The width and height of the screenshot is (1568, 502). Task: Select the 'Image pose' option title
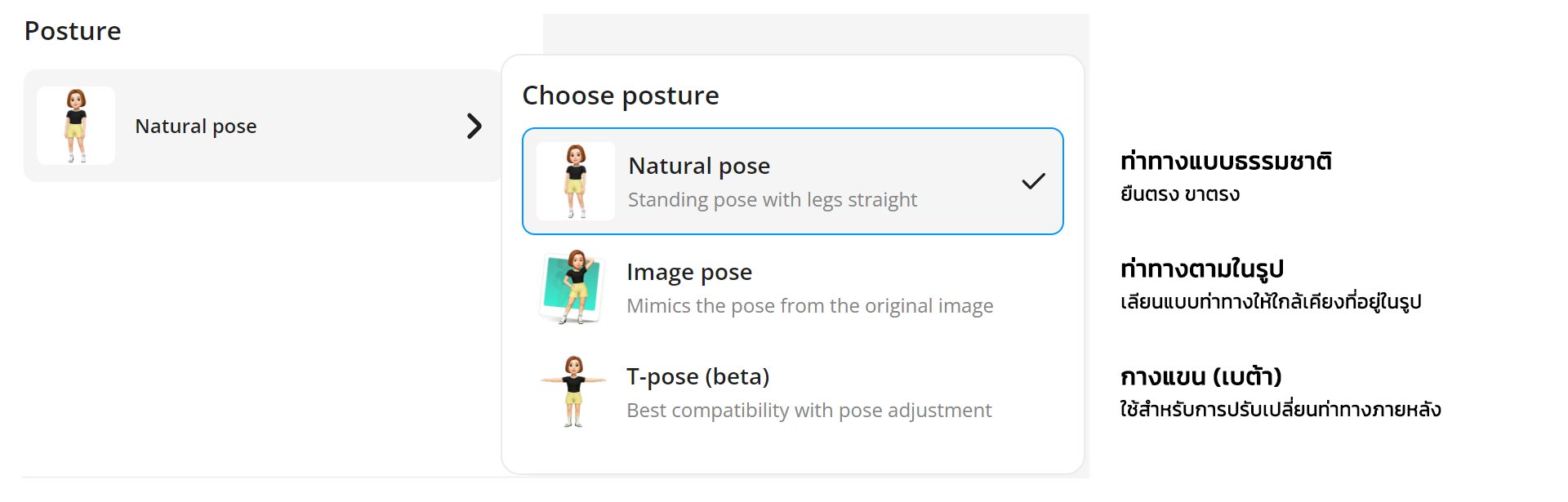coord(689,272)
